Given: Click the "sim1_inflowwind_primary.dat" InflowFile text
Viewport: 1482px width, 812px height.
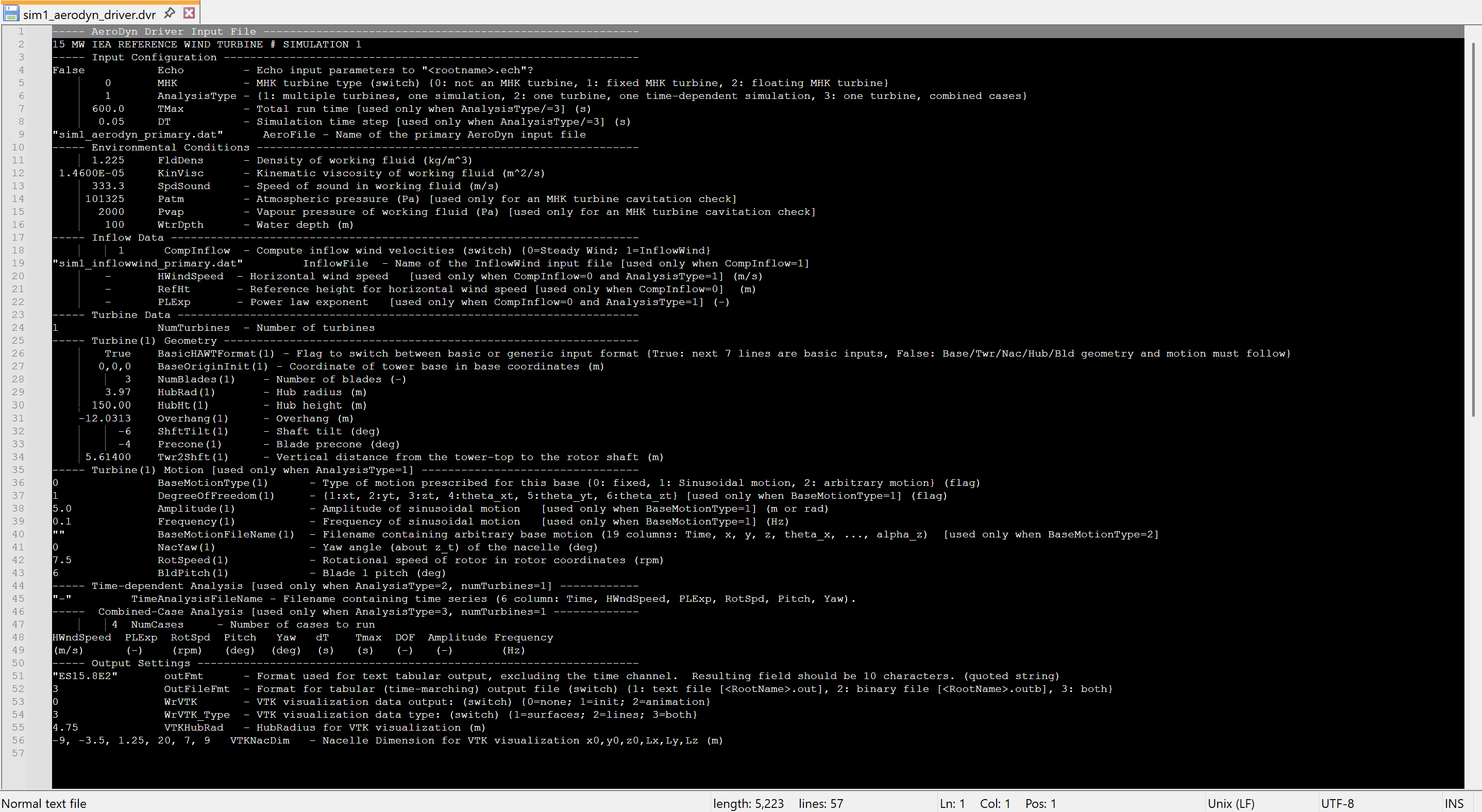Looking at the screenshot, I should [x=147, y=263].
